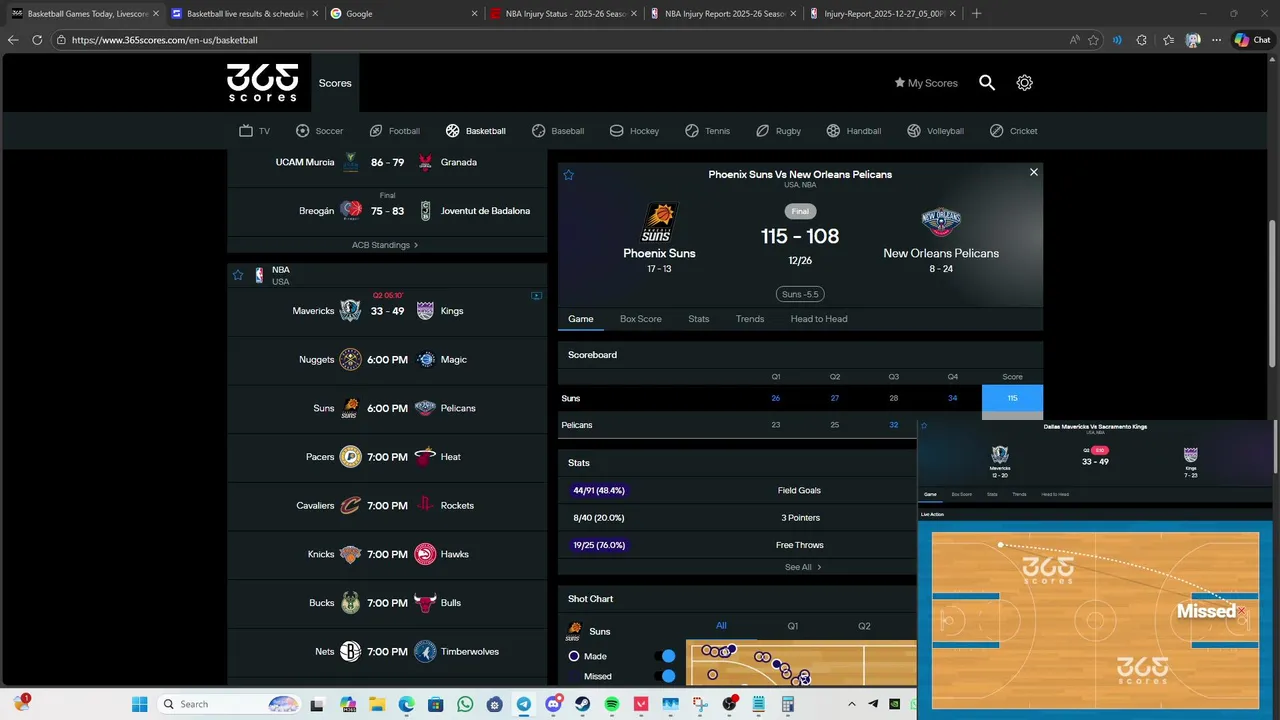Open WhatsApp from the taskbar

click(x=465, y=704)
